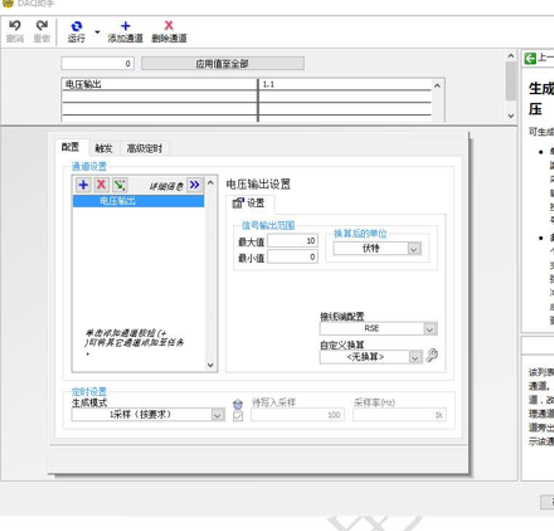Click the top pane scroll-up arrow
Viewport: 554px width, 531px height.
tap(511, 55)
